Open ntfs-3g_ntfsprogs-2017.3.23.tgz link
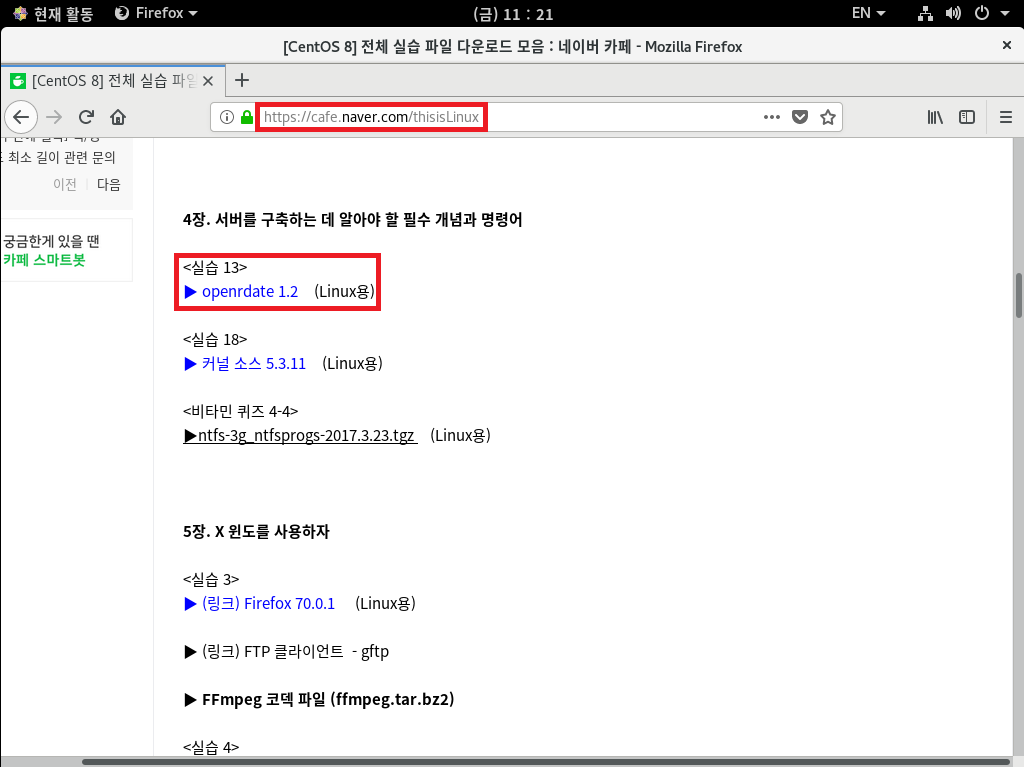 [300, 435]
